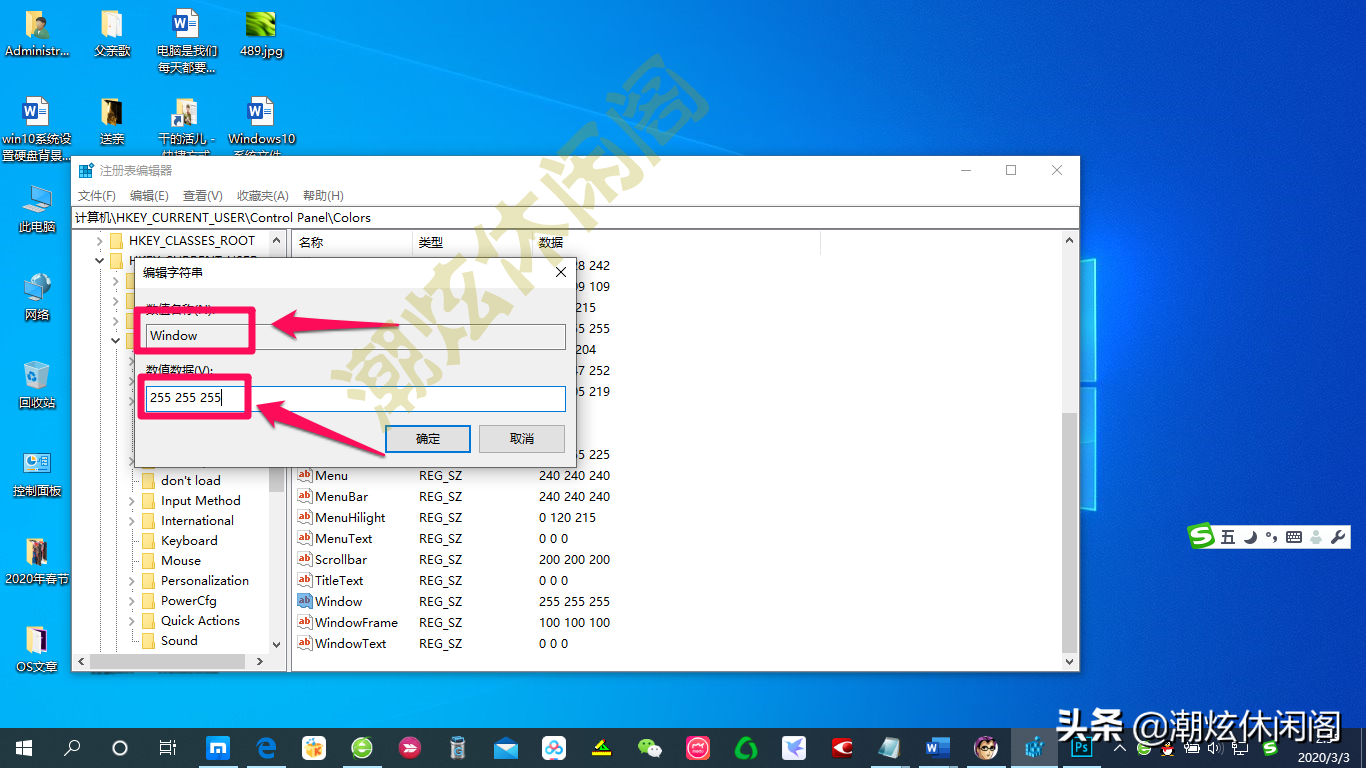Open the 文件(F) menu

click(97, 196)
